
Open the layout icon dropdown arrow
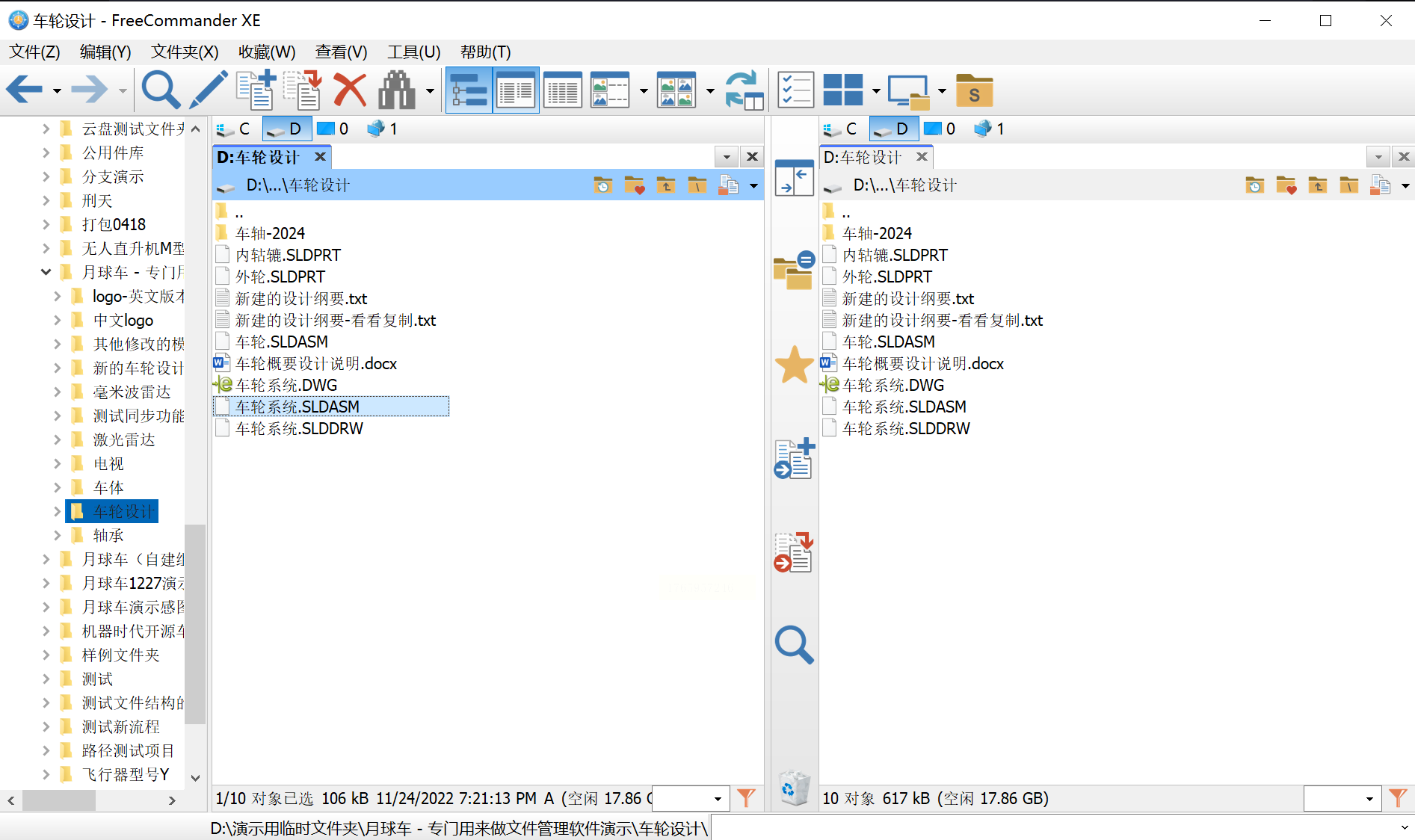pos(876,91)
